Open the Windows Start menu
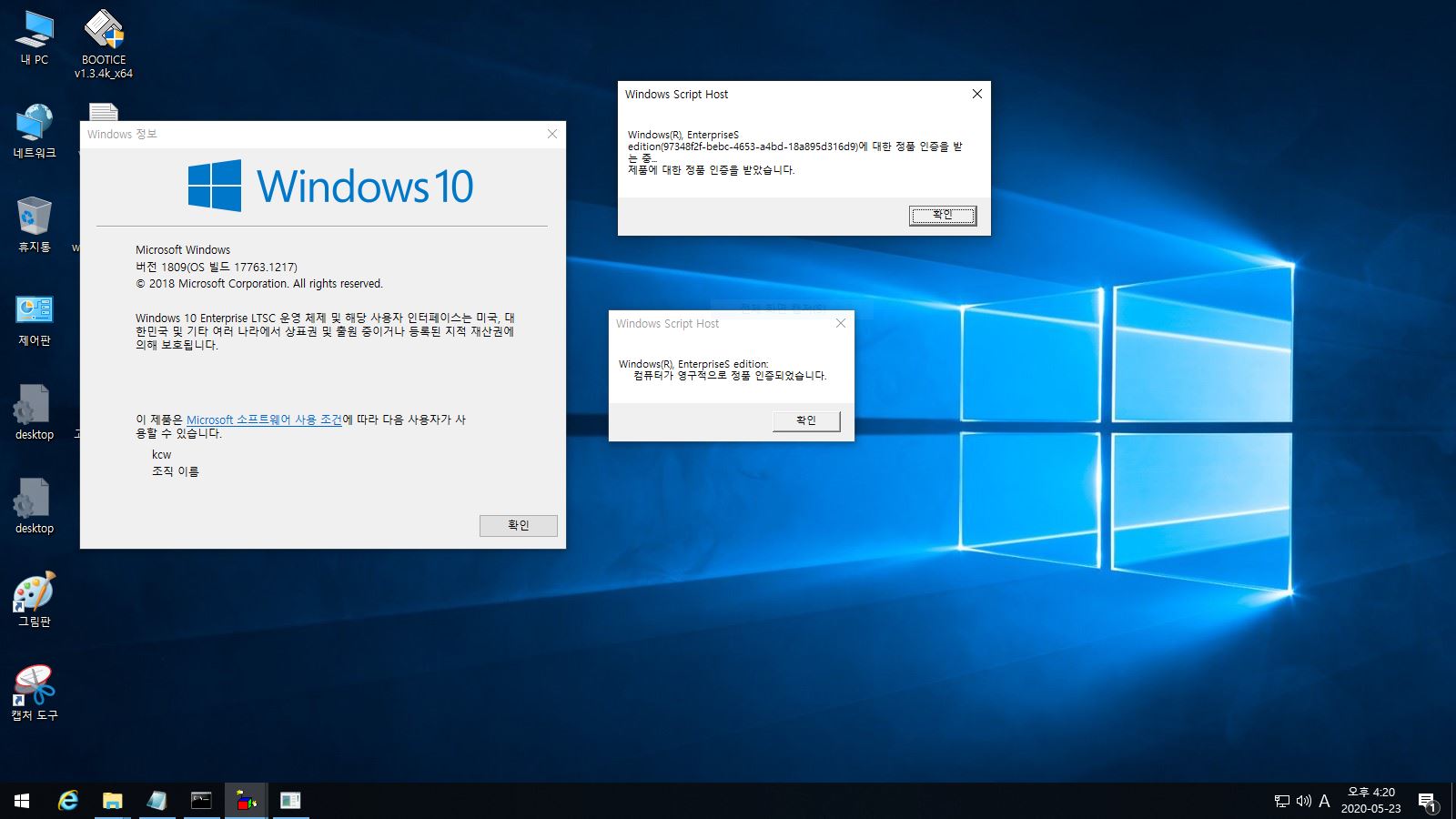 pyautogui.click(x=22, y=801)
